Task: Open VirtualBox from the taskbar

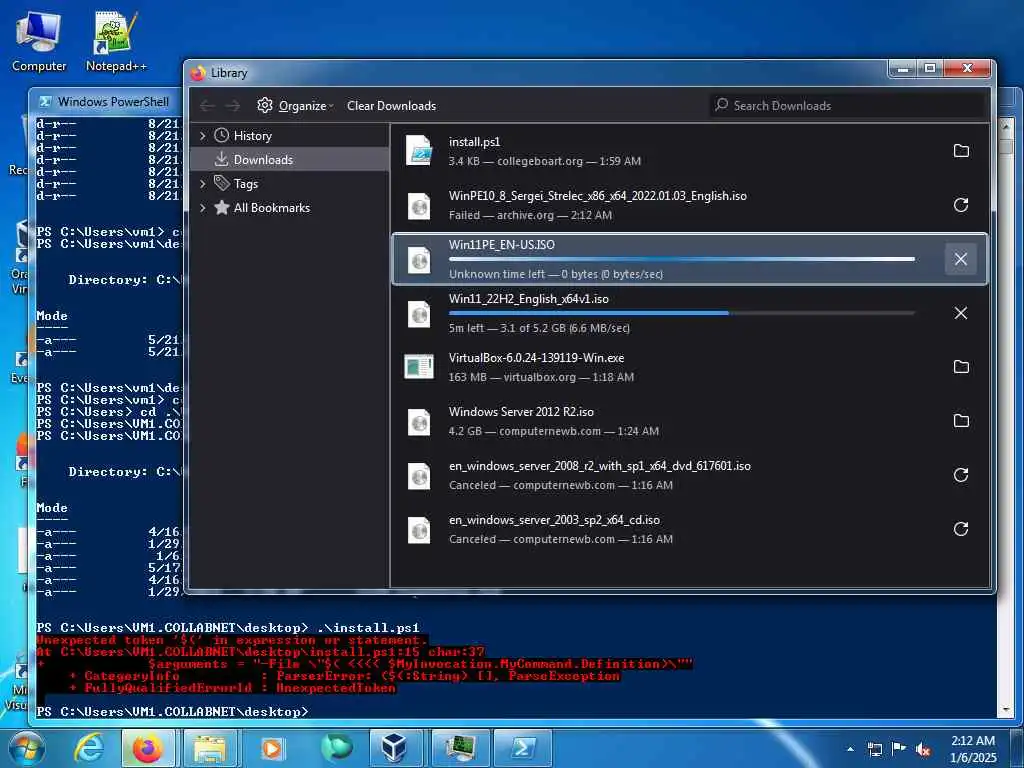Action: point(396,748)
